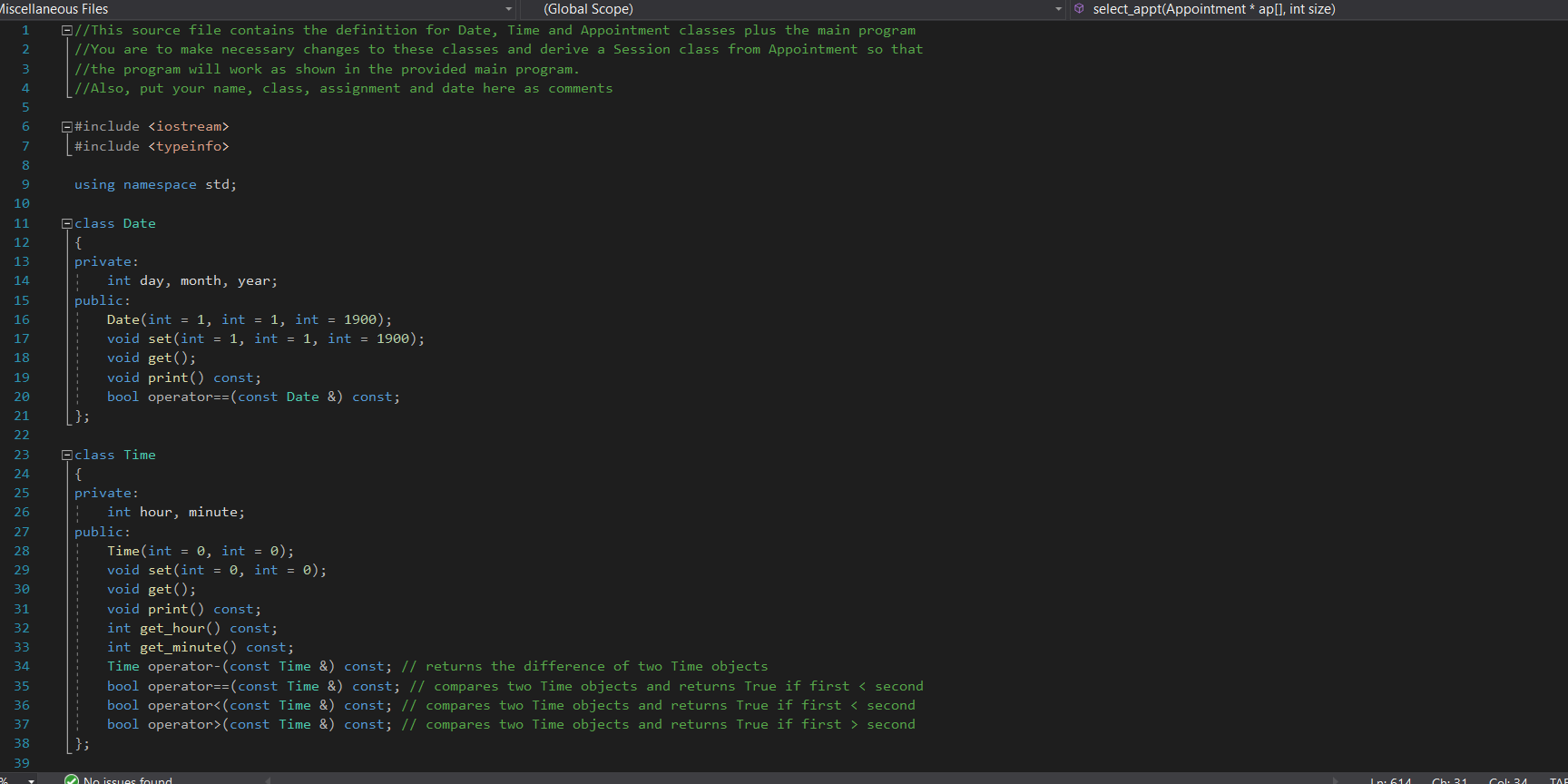The image size is (1568, 784).
Task: Click the Time constructor name on line 28
Action: click(123, 551)
